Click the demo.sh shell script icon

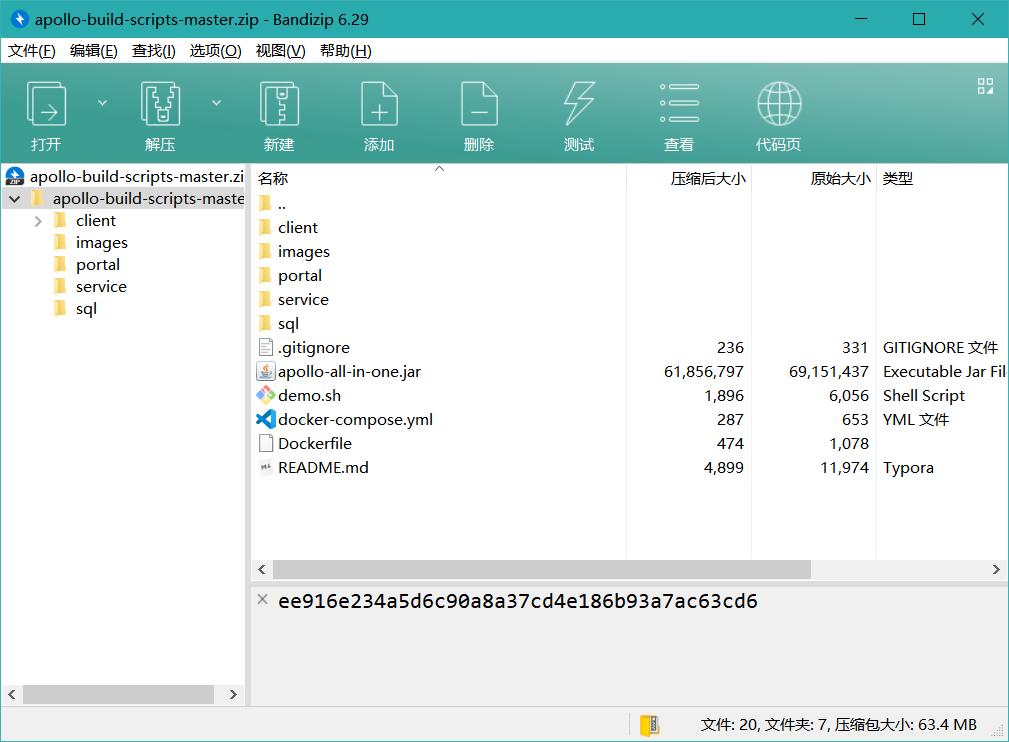tap(266, 395)
